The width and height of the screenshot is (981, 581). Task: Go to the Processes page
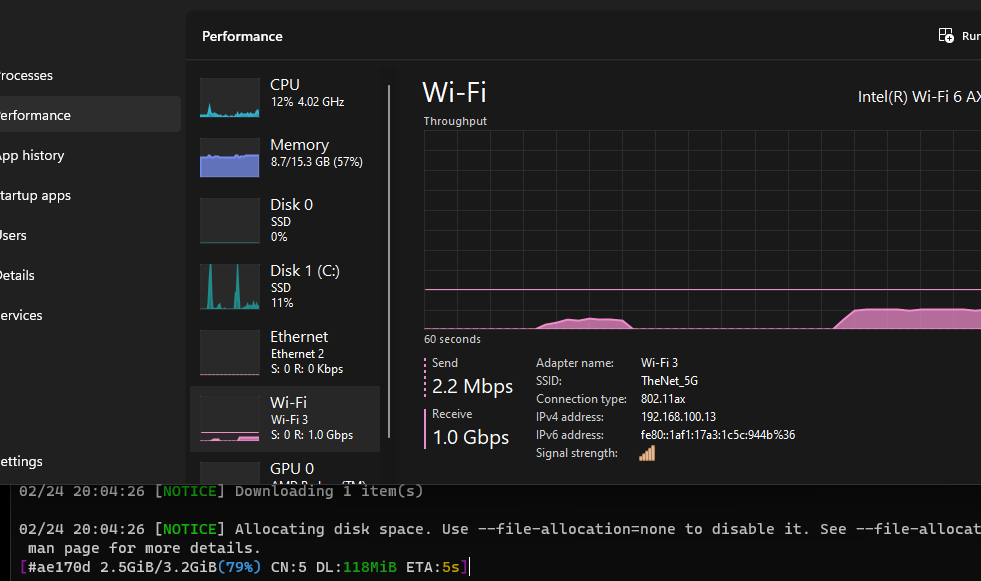coord(26,76)
